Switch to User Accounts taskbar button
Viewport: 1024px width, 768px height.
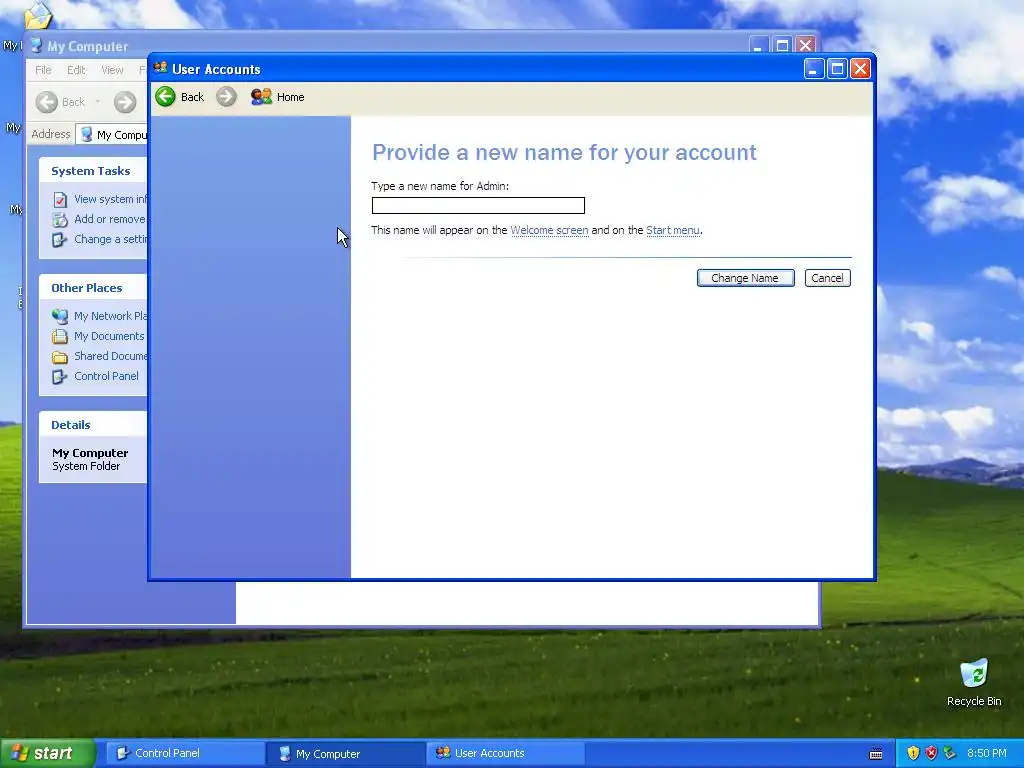tap(505, 753)
